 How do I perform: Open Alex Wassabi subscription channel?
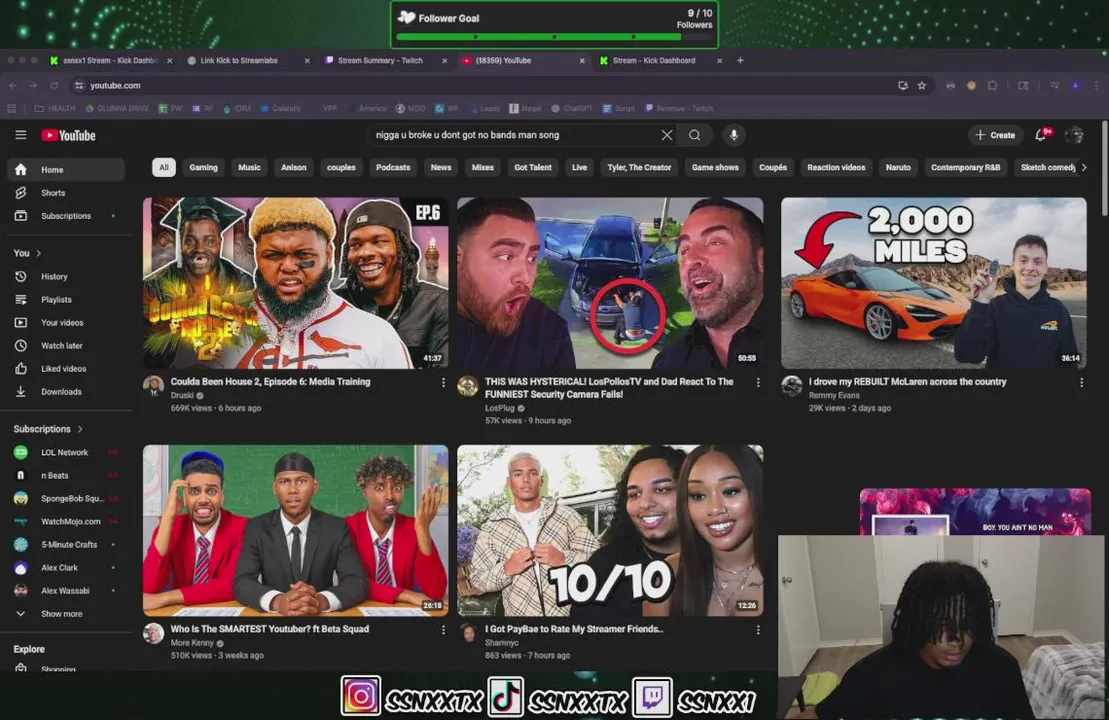click(x=66, y=591)
